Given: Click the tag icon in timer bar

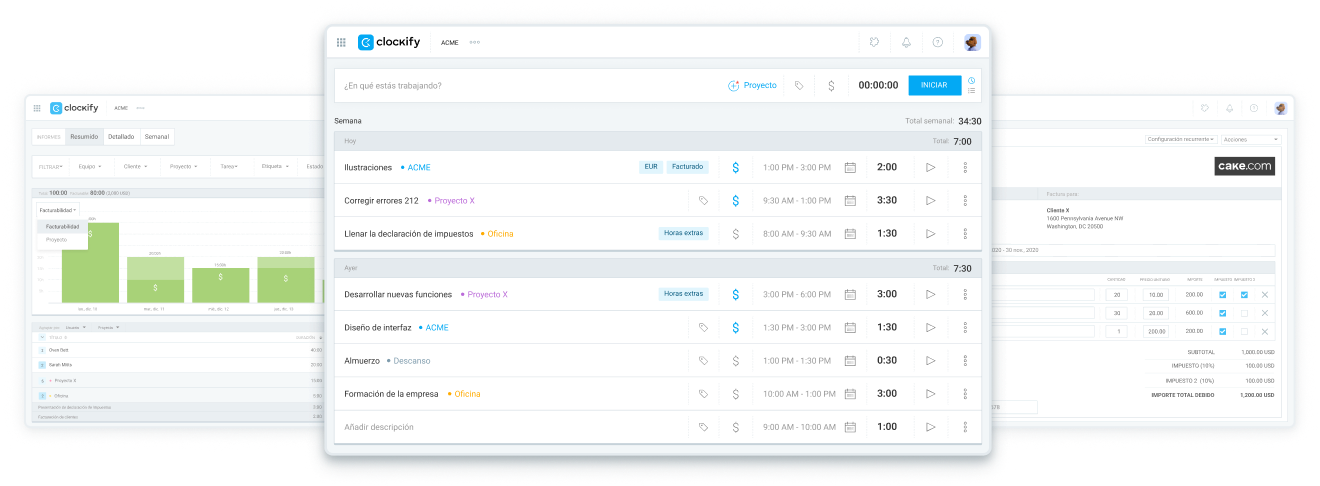Looking at the screenshot, I should (798, 86).
